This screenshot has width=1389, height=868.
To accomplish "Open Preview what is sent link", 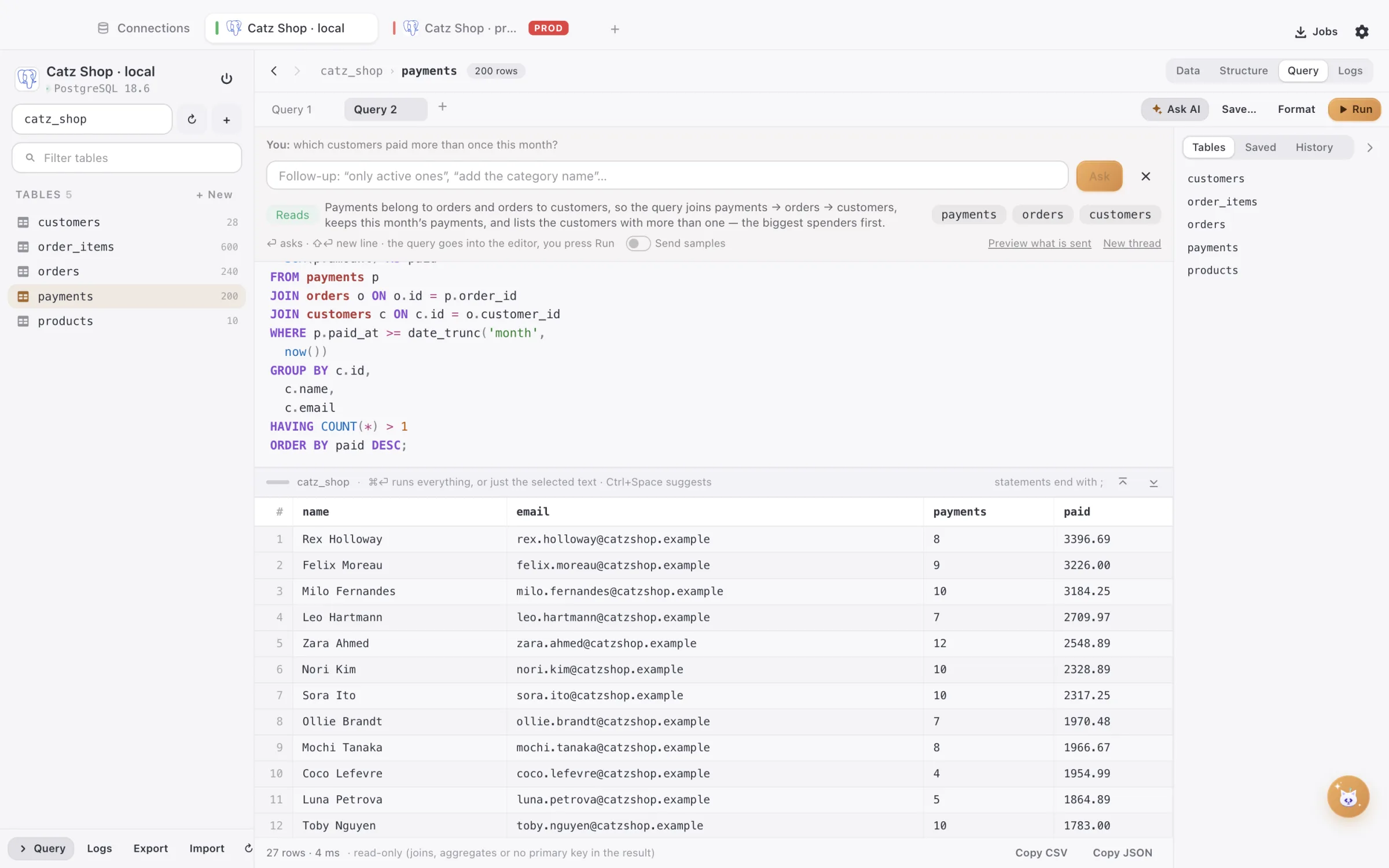I will pyautogui.click(x=1039, y=244).
